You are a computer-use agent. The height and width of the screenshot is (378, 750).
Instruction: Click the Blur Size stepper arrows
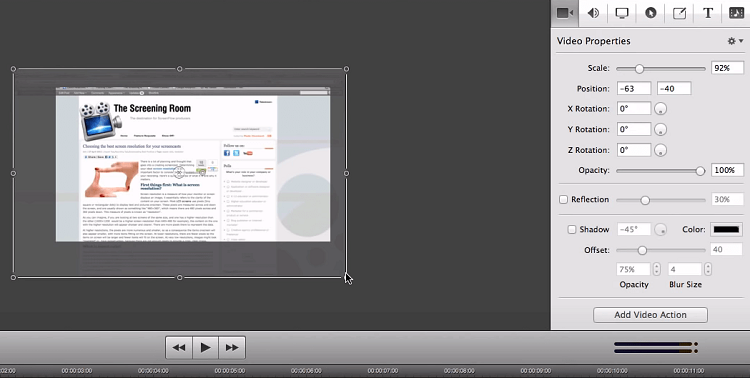click(707, 269)
